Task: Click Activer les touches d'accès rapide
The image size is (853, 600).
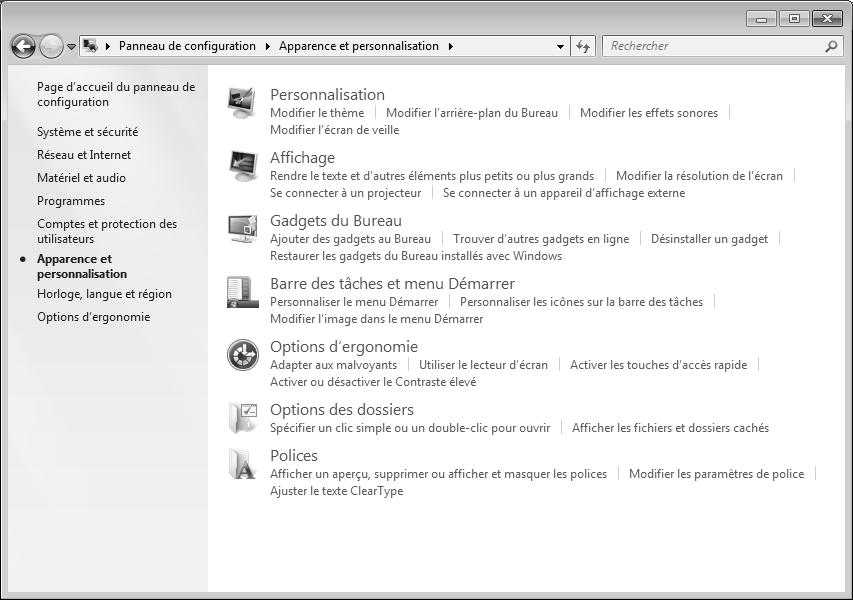Action: (658, 365)
